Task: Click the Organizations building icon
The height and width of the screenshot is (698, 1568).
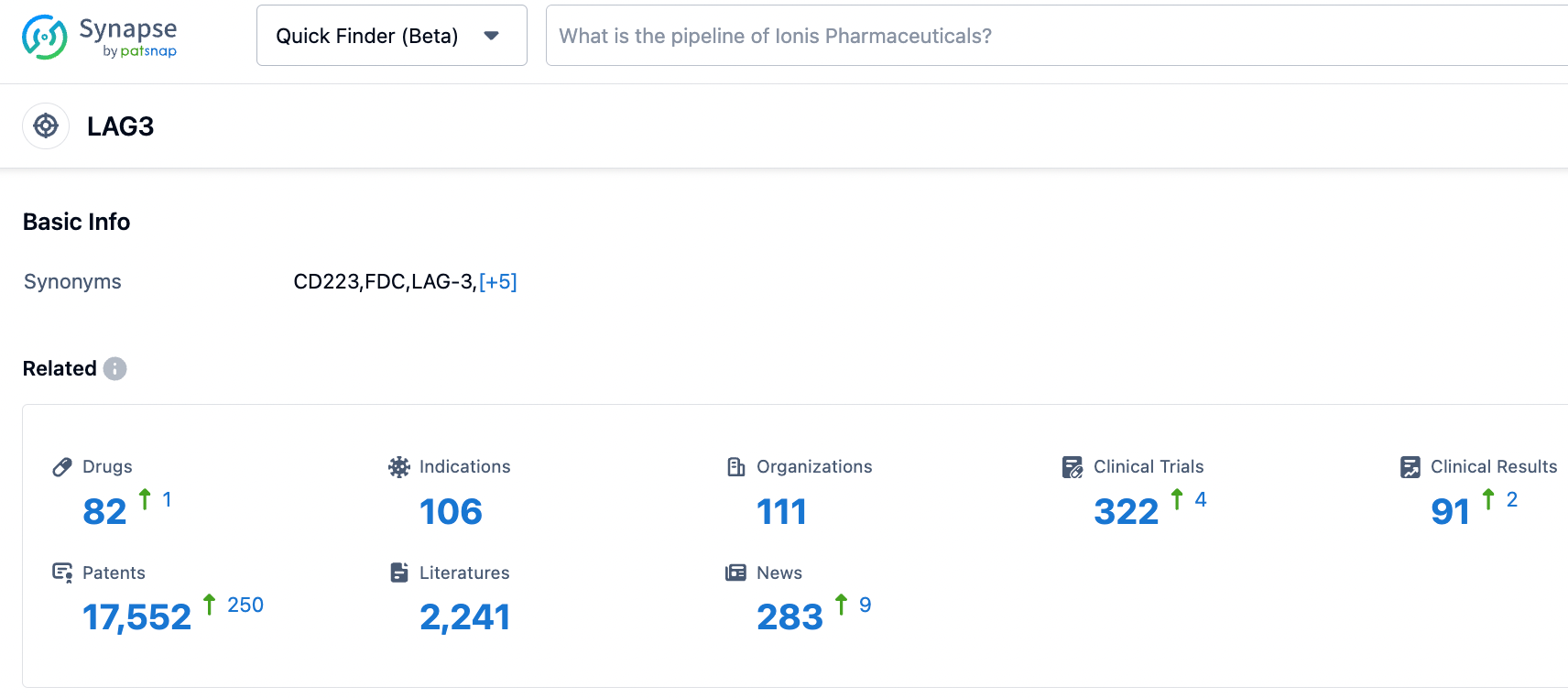Action: (736, 467)
